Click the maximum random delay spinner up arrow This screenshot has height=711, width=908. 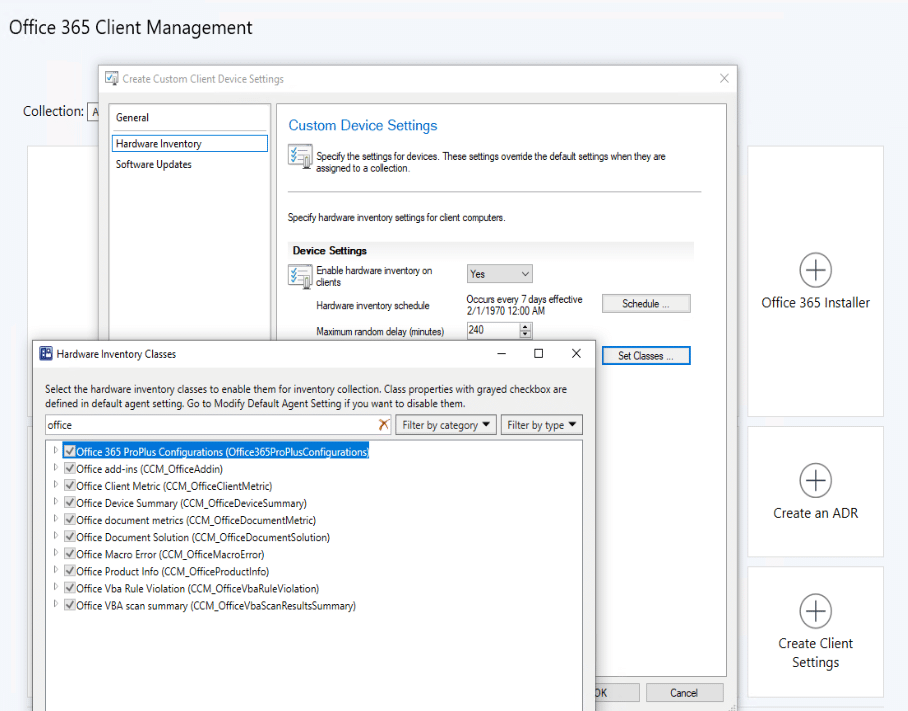click(x=527, y=327)
